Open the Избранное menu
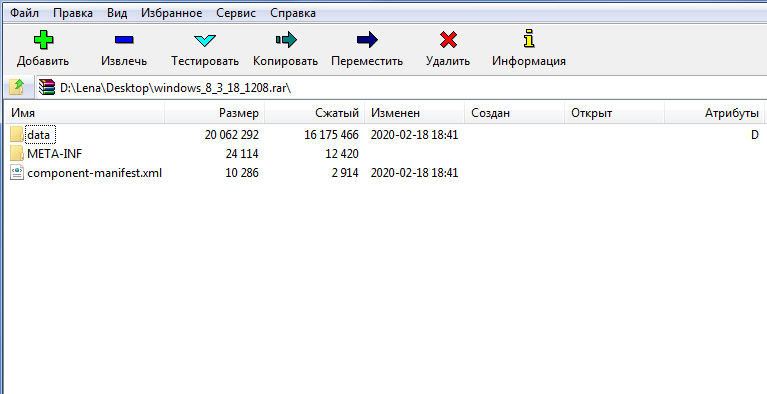Viewport: 767px width, 394px height. coord(172,13)
